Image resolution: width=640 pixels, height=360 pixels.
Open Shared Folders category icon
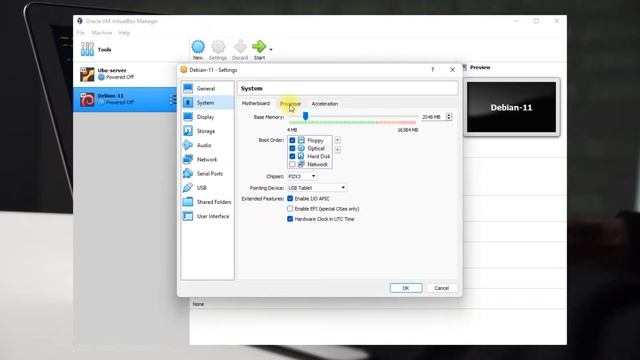188,202
